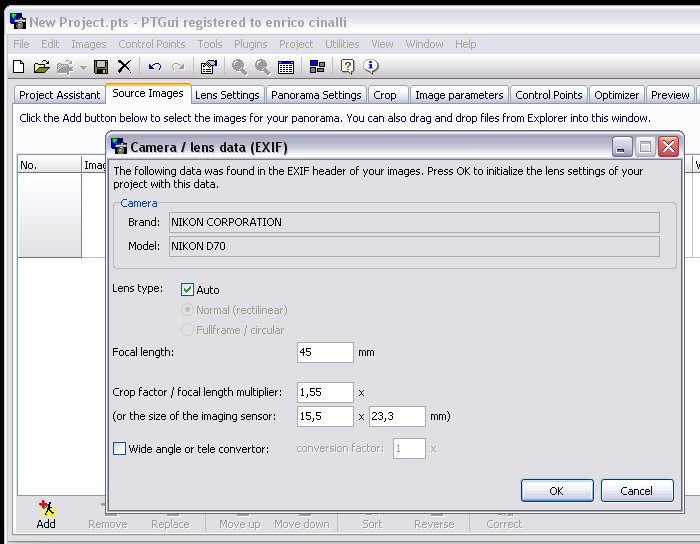Click the camera Model field
The width and height of the screenshot is (700, 544).
click(x=414, y=246)
